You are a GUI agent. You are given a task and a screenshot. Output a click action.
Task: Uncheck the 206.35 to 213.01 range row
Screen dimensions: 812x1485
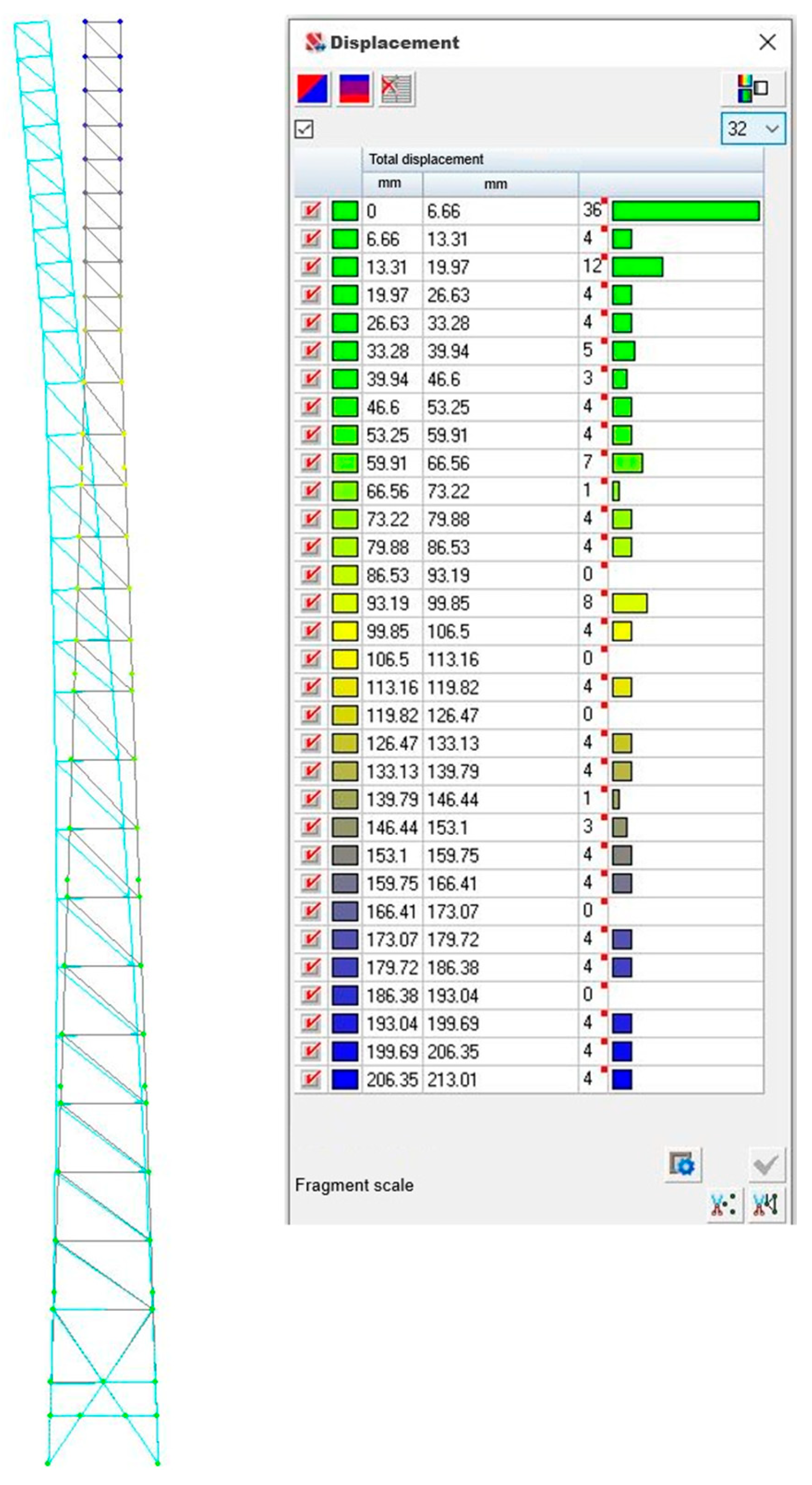click(x=311, y=1079)
